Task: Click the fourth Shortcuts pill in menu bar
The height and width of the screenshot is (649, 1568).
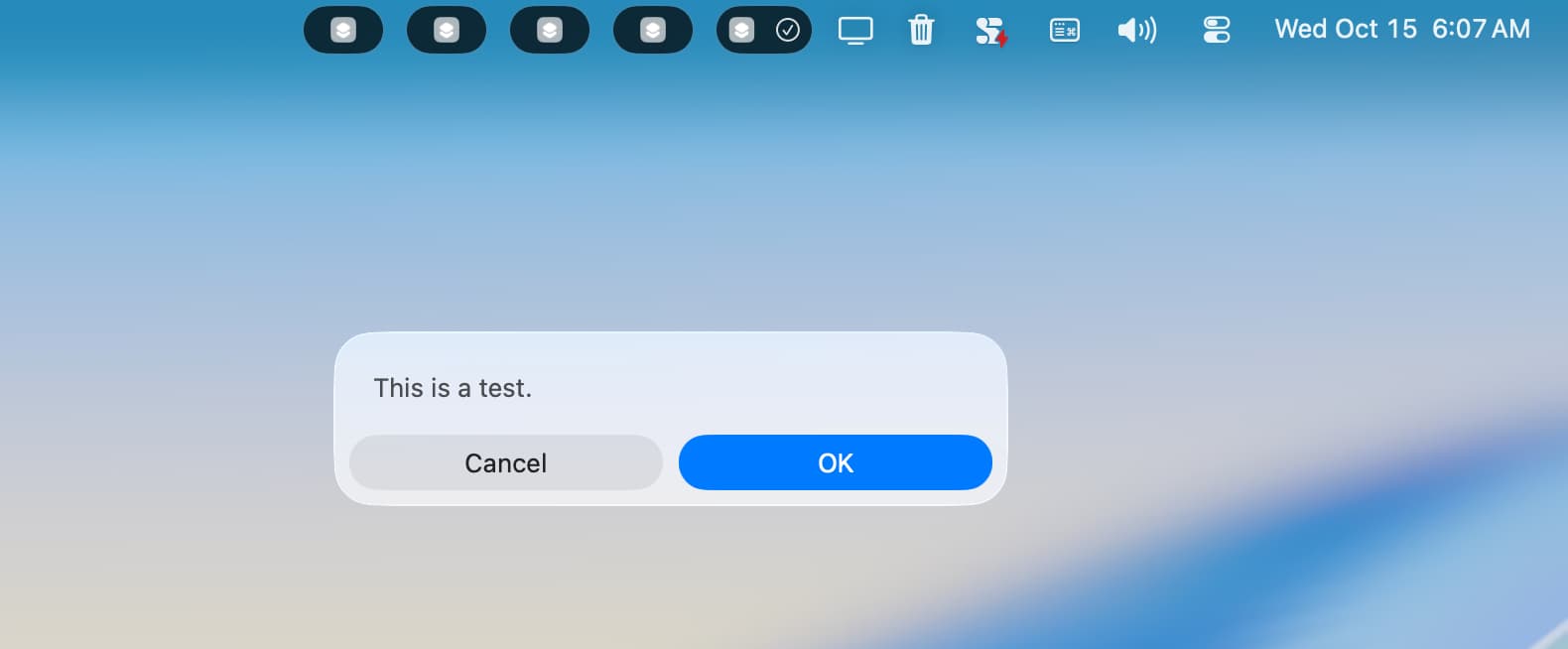Action: pos(653,30)
